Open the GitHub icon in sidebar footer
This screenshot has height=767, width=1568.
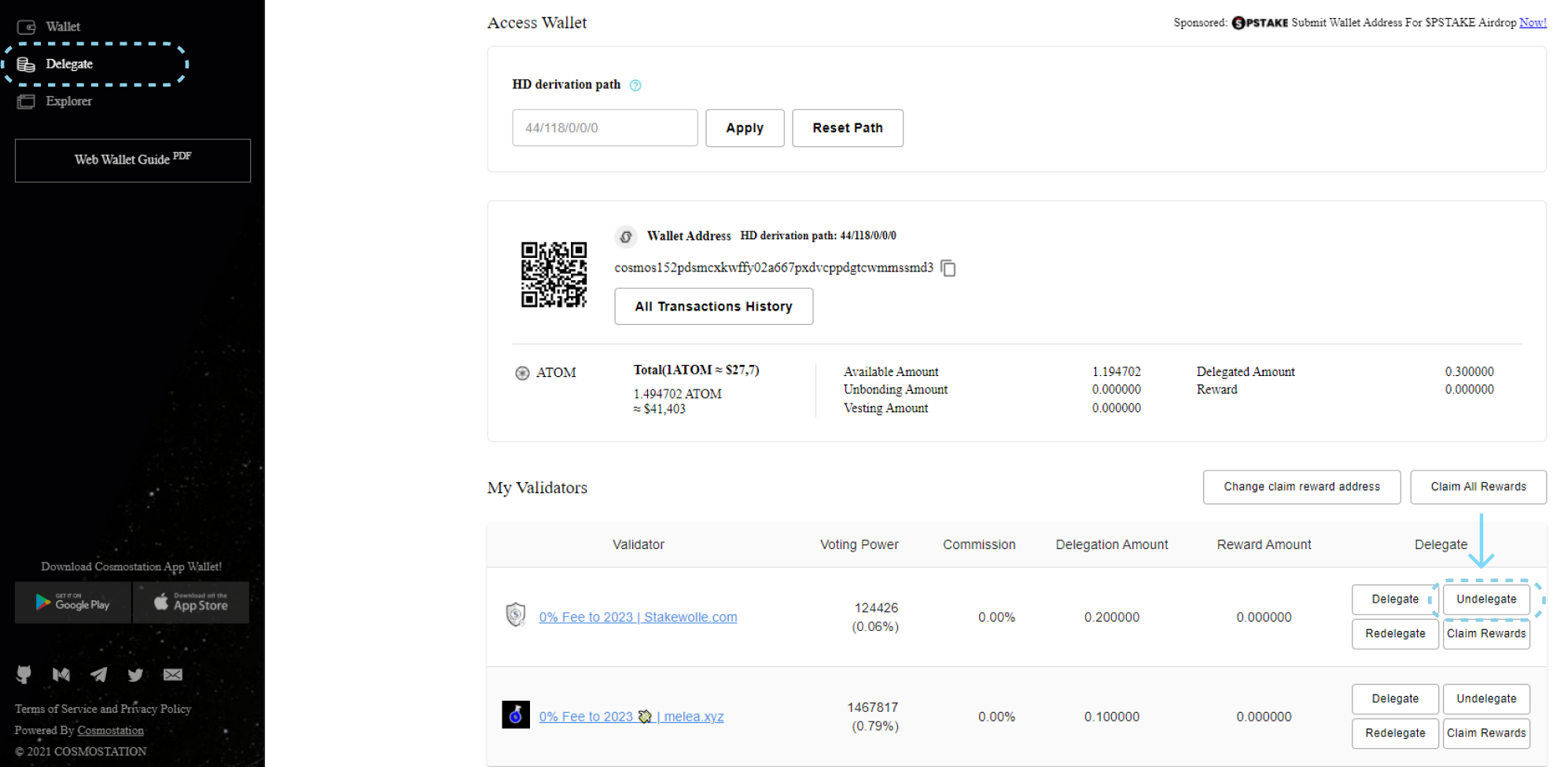24,674
